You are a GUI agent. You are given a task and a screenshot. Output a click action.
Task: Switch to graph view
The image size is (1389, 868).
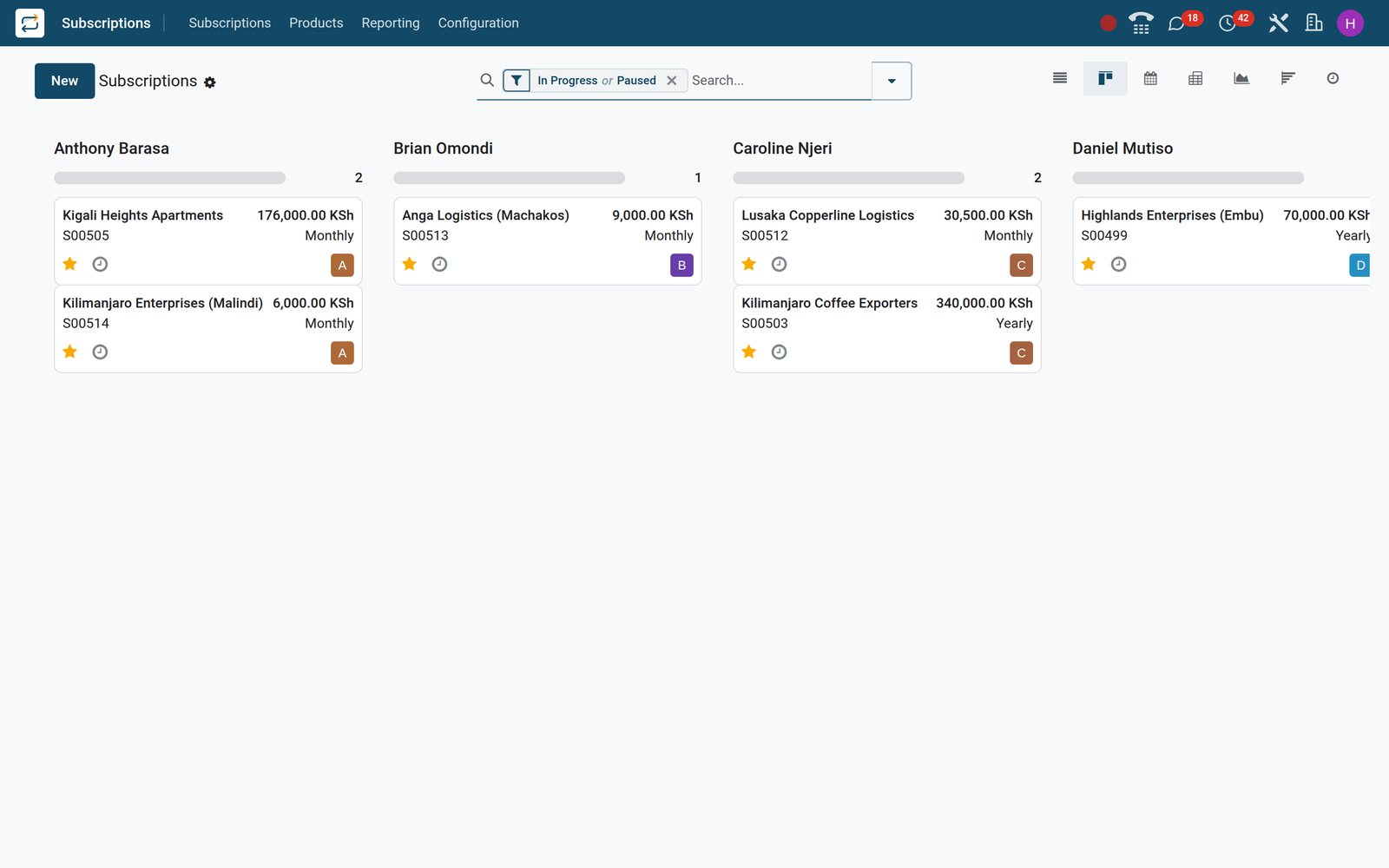point(1241,78)
